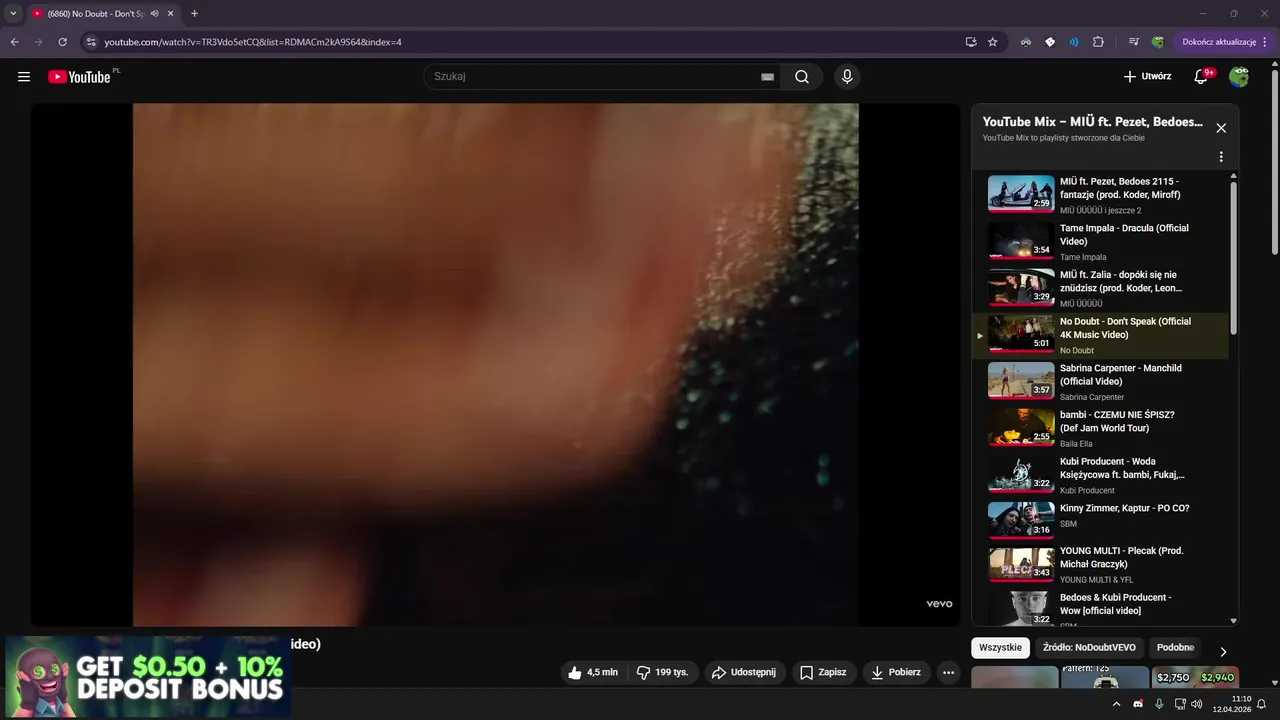Play MIÜ ft. Pezet fantazje playlist item
This screenshot has height=720, width=1280.
(x=1100, y=194)
